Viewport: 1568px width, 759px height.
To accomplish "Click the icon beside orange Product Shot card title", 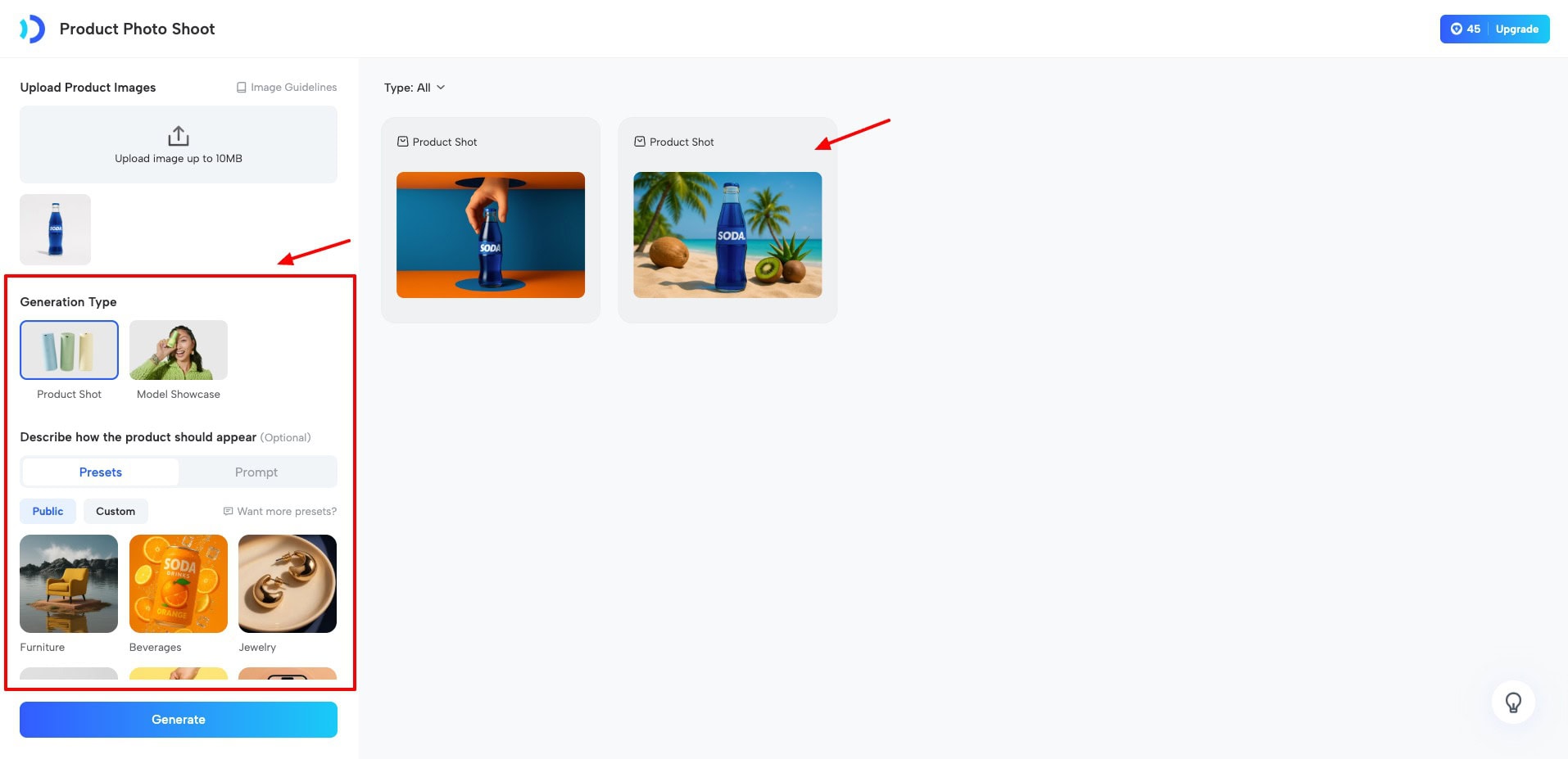I will click(x=402, y=142).
